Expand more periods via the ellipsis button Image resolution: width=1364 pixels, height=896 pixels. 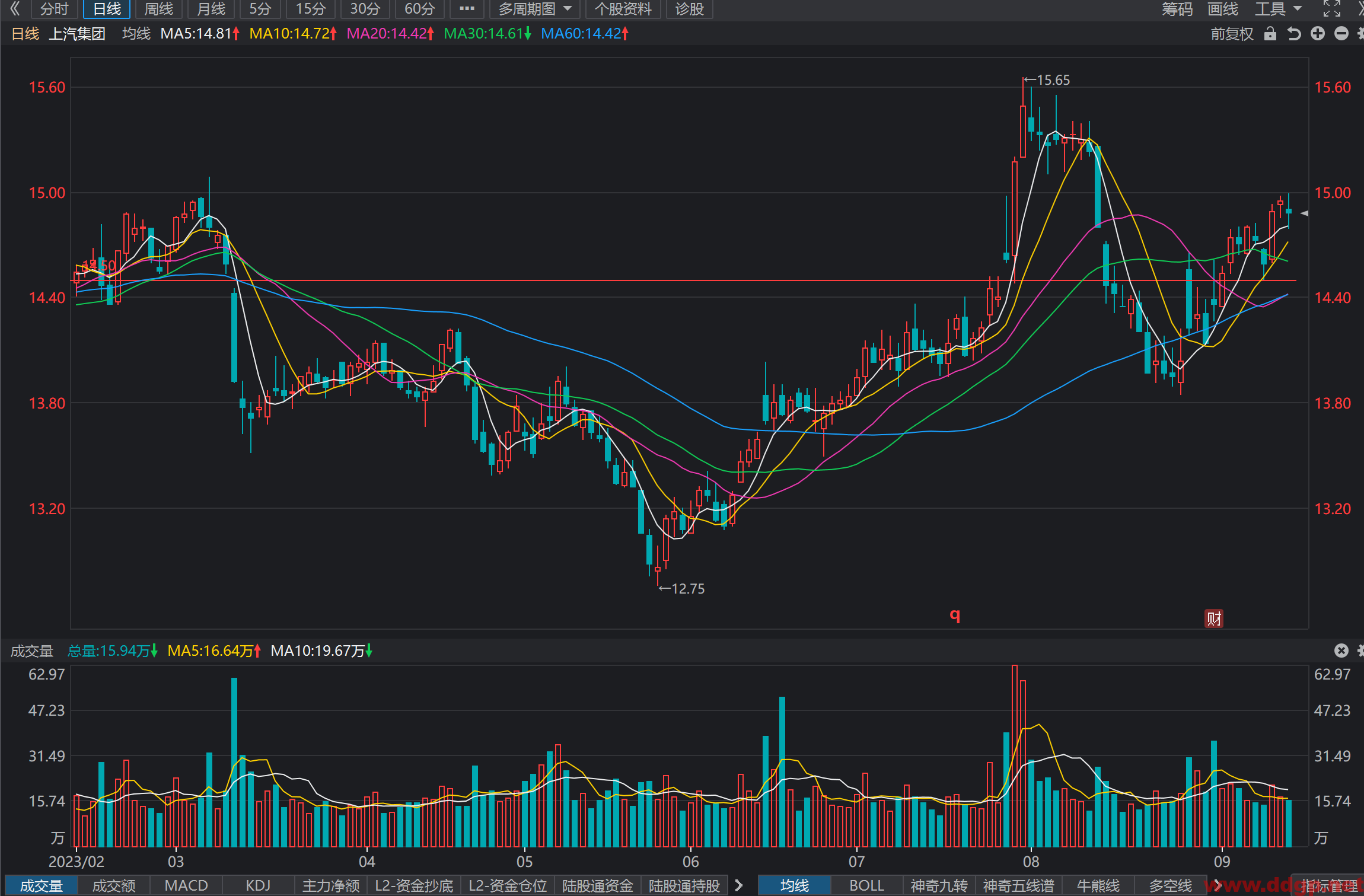(467, 9)
